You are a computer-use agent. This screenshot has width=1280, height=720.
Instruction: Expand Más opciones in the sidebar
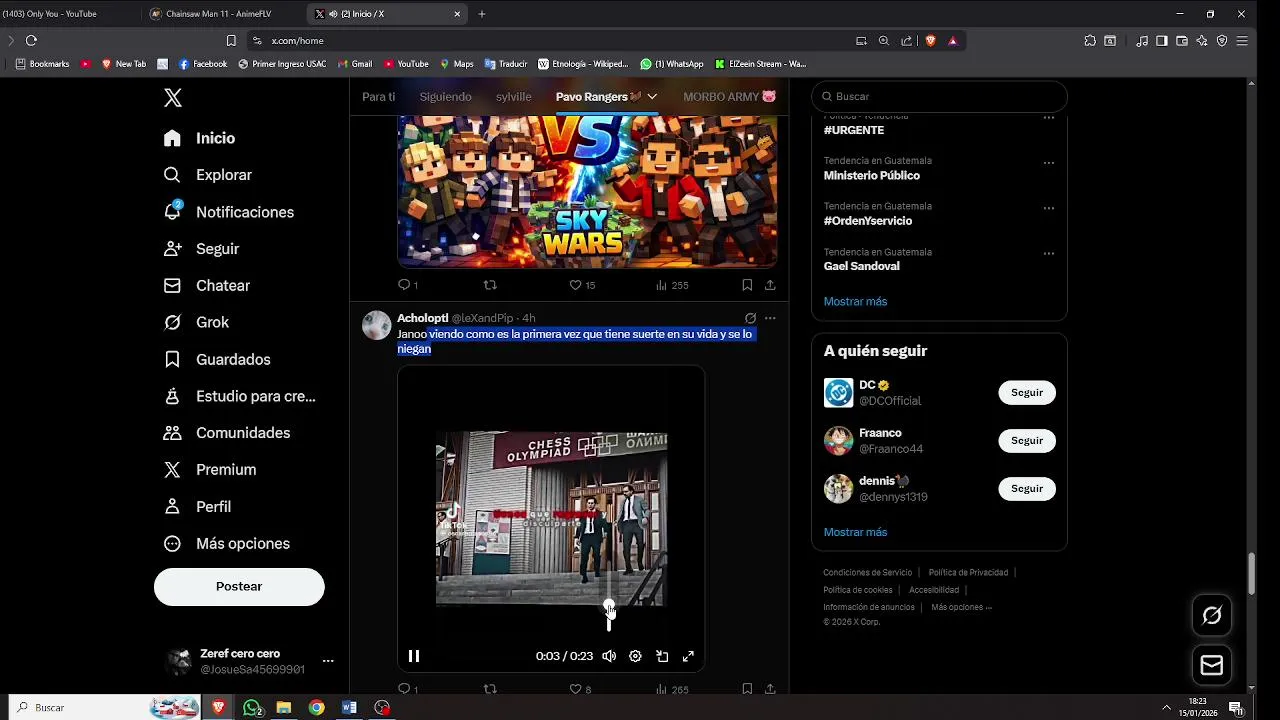pos(226,544)
